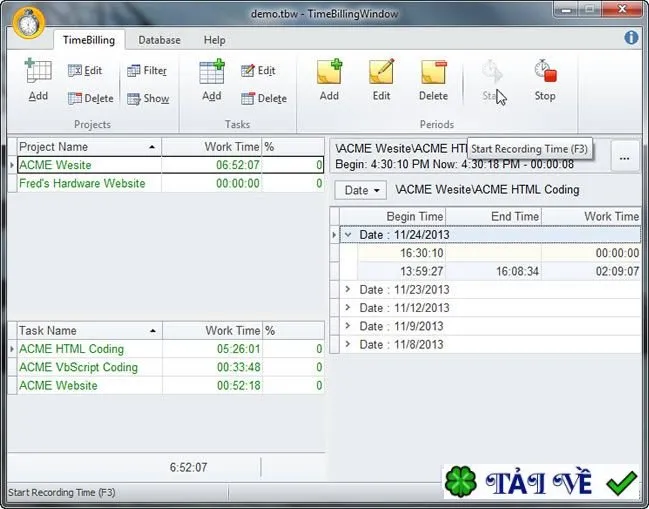
Task: Open the projects Filter tool
Action: (x=147, y=71)
